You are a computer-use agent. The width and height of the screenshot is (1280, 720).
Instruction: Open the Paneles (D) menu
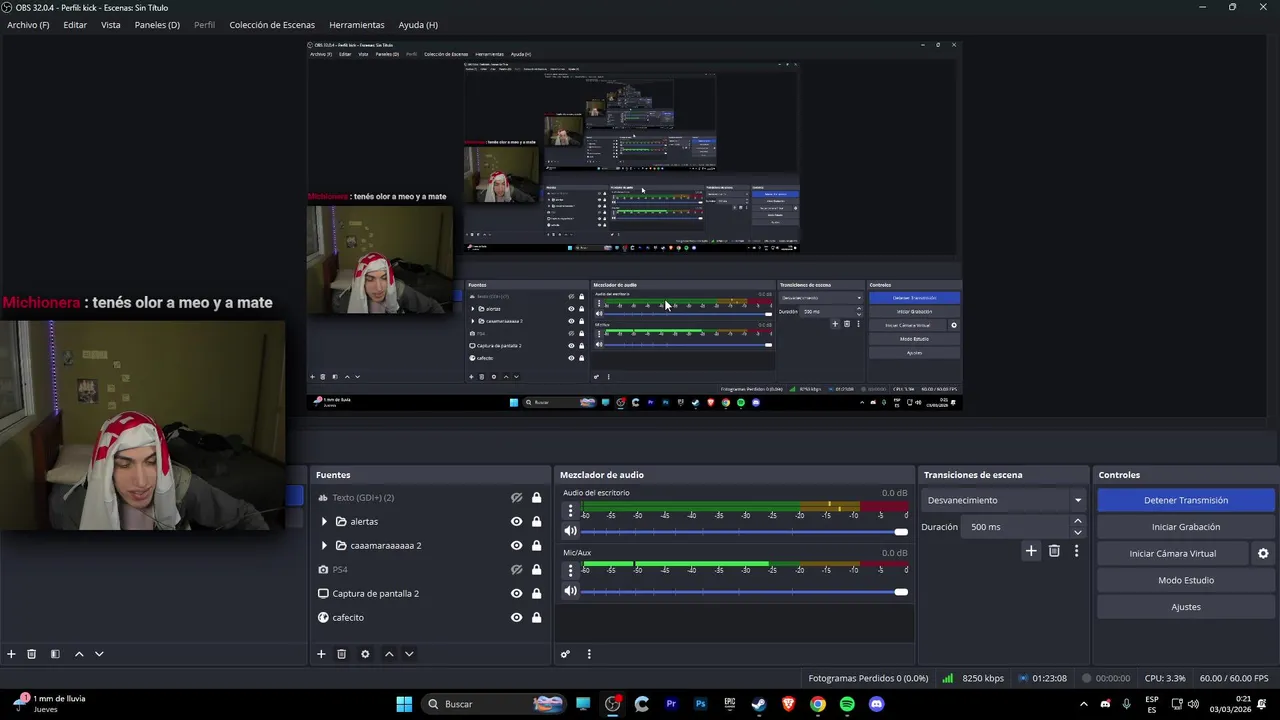point(157,25)
